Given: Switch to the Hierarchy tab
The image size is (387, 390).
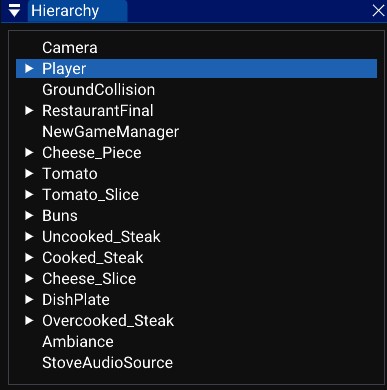Looking at the screenshot, I should [65, 11].
